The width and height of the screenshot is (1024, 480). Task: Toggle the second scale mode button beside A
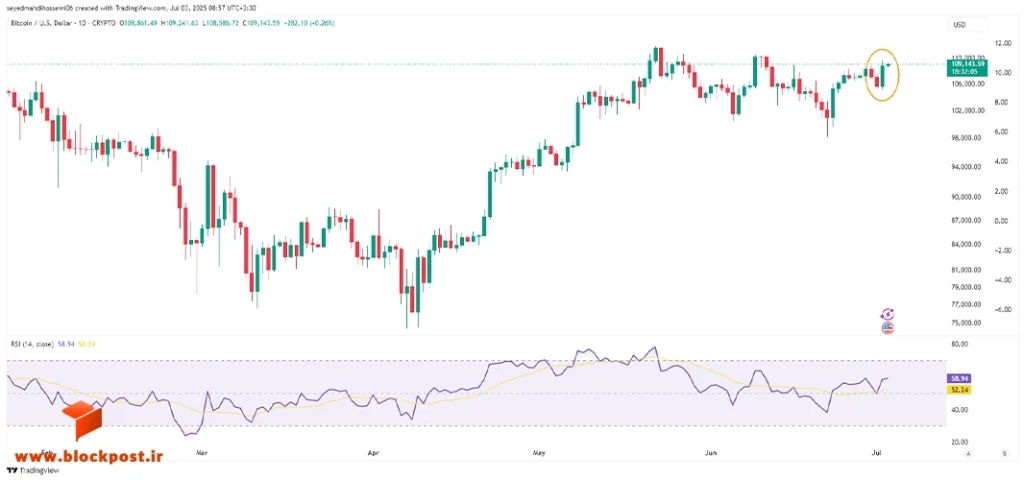[1003, 453]
